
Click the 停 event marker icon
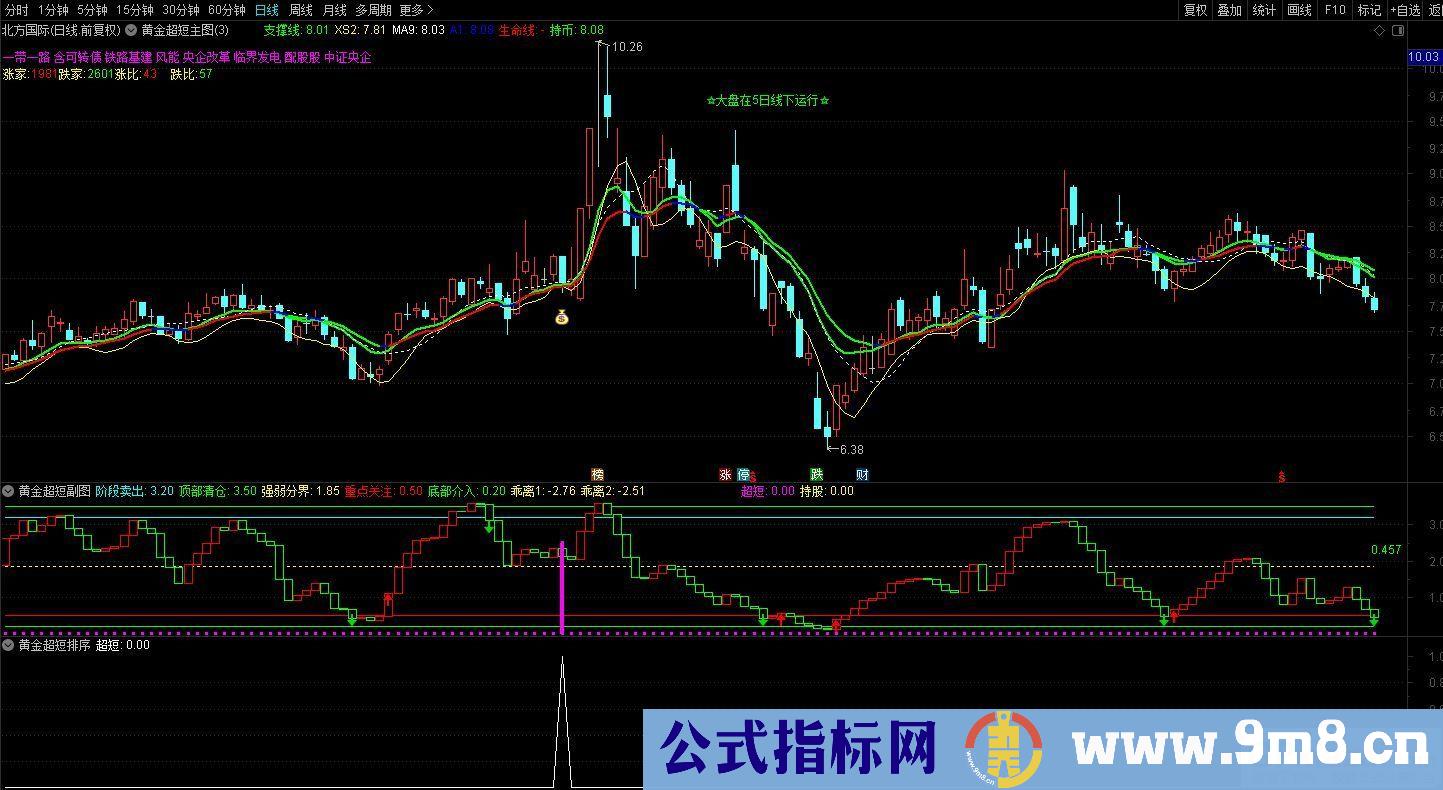(743, 475)
